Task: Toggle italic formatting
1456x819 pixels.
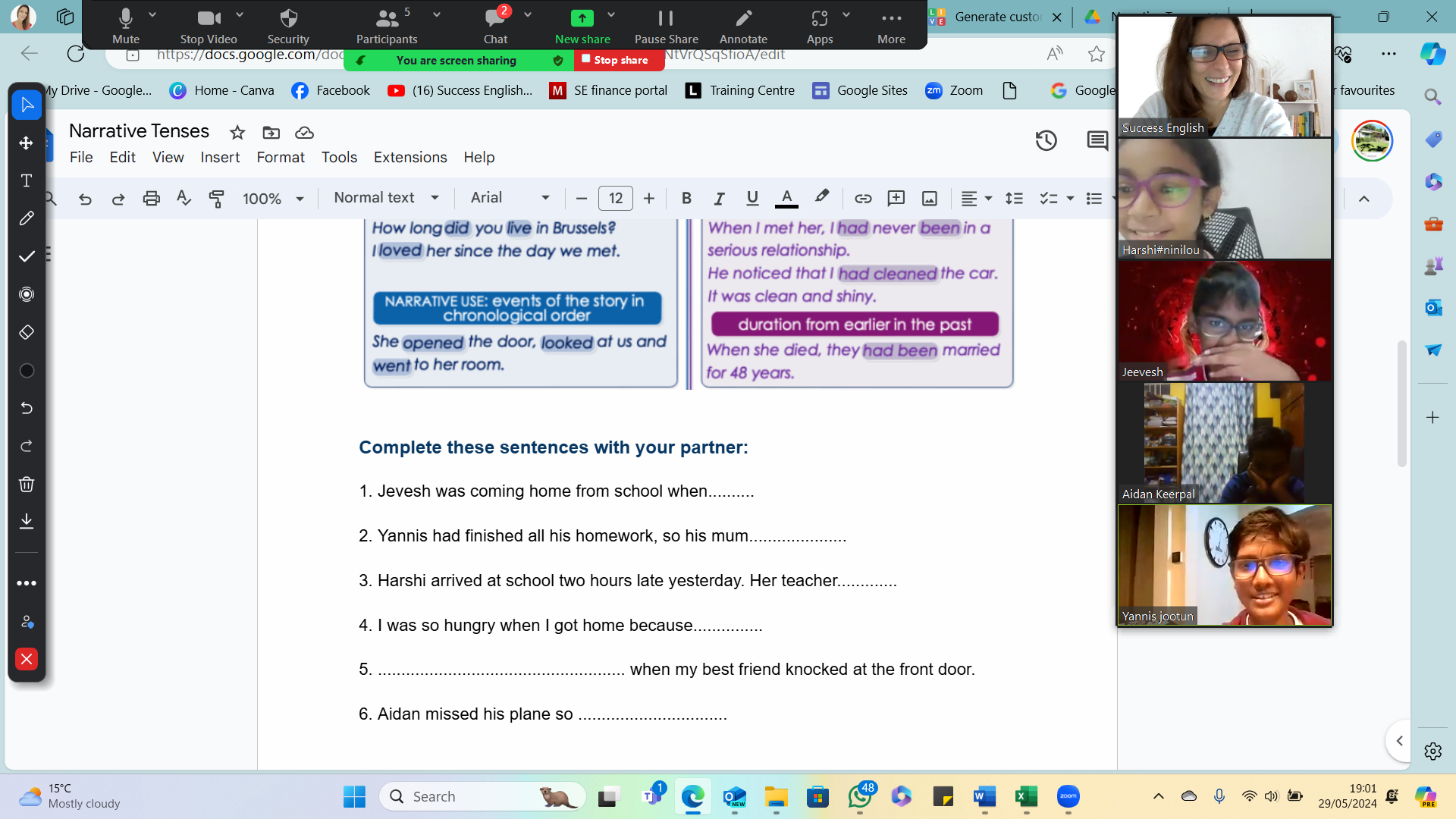Action: tap(719, 198)
